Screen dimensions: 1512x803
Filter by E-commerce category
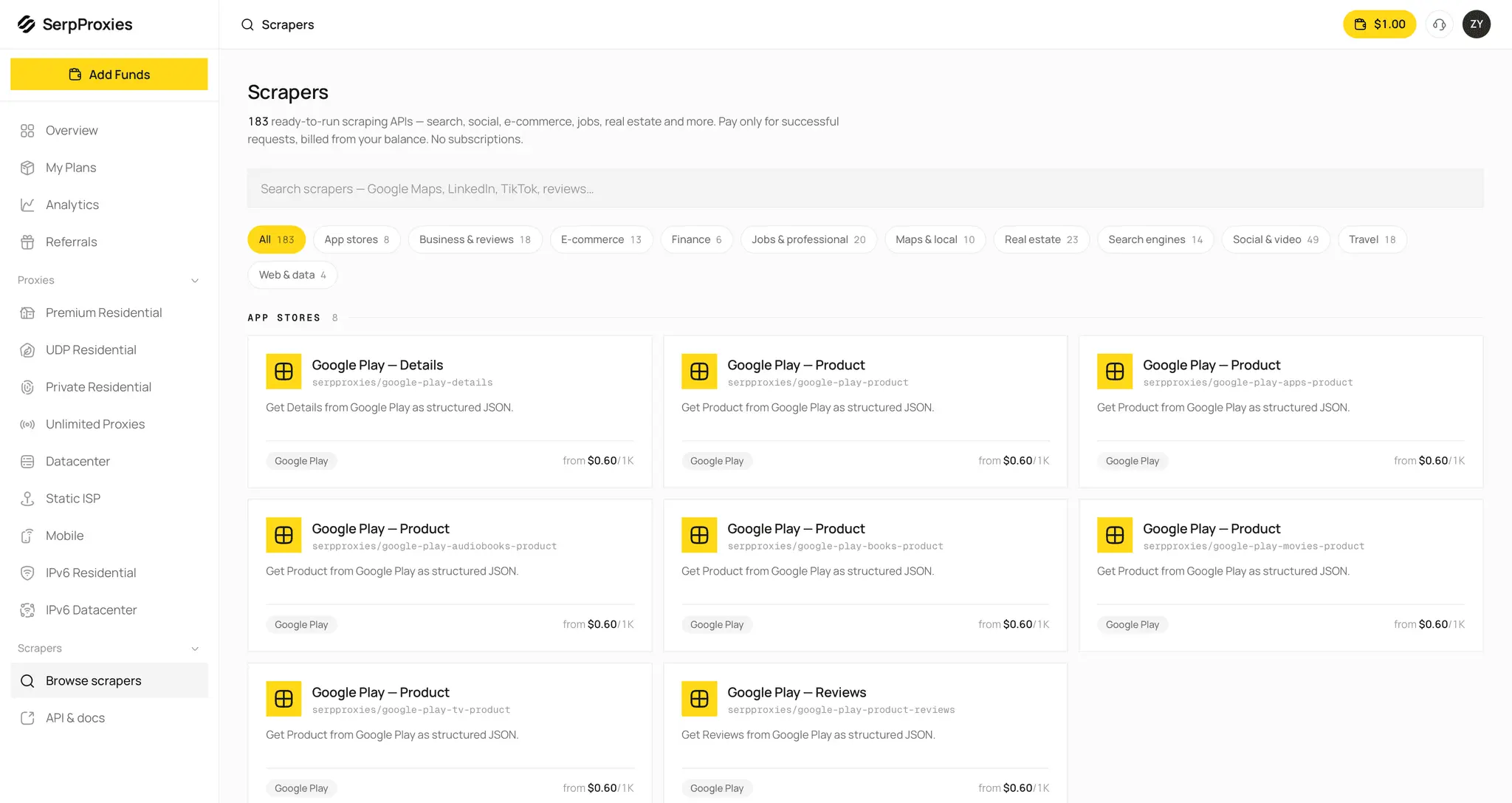pos(601,239)
